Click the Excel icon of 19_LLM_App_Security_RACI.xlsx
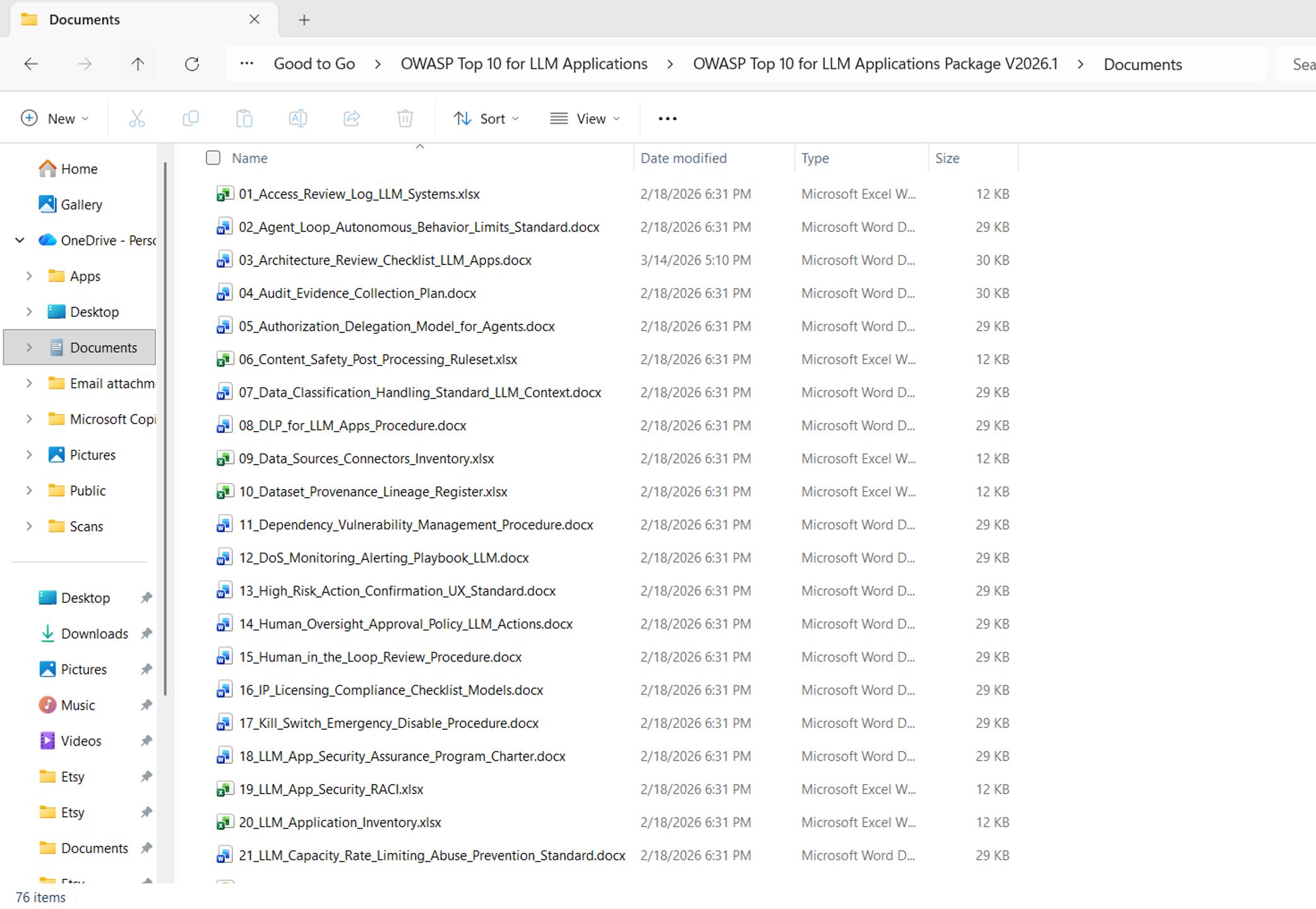Image resolution: width=1316 pixels, height=909 pixels. tap(224, 790)
